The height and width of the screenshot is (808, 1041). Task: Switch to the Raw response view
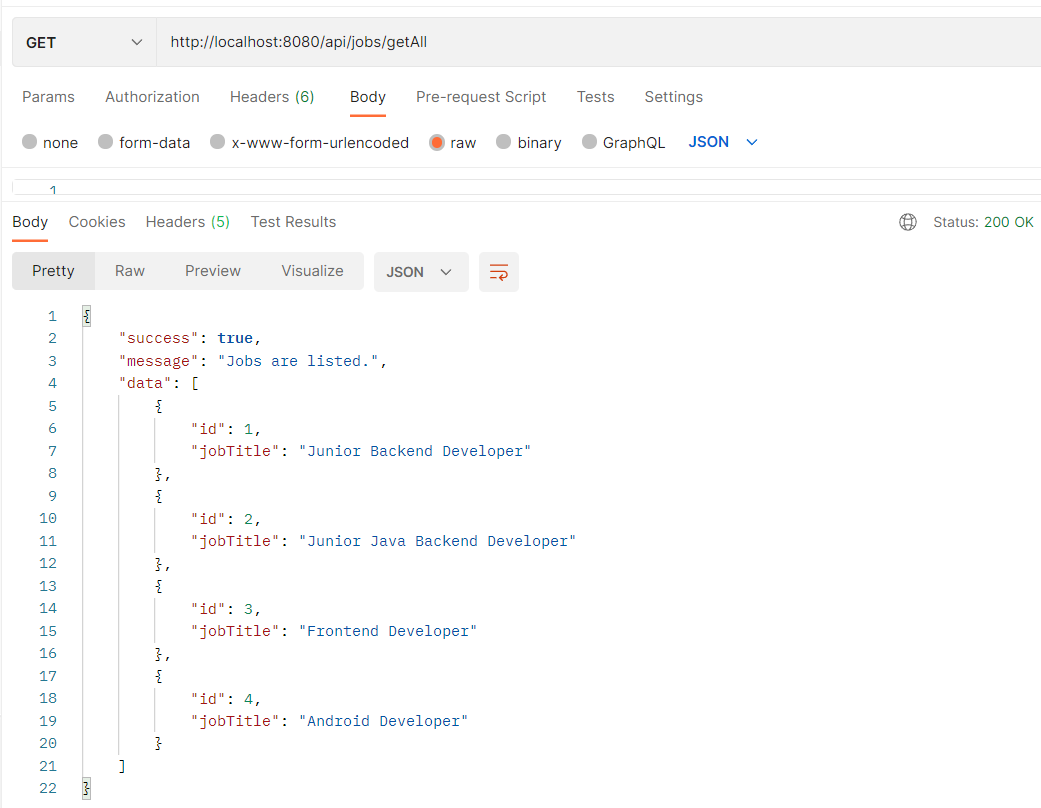pos(129,271)
